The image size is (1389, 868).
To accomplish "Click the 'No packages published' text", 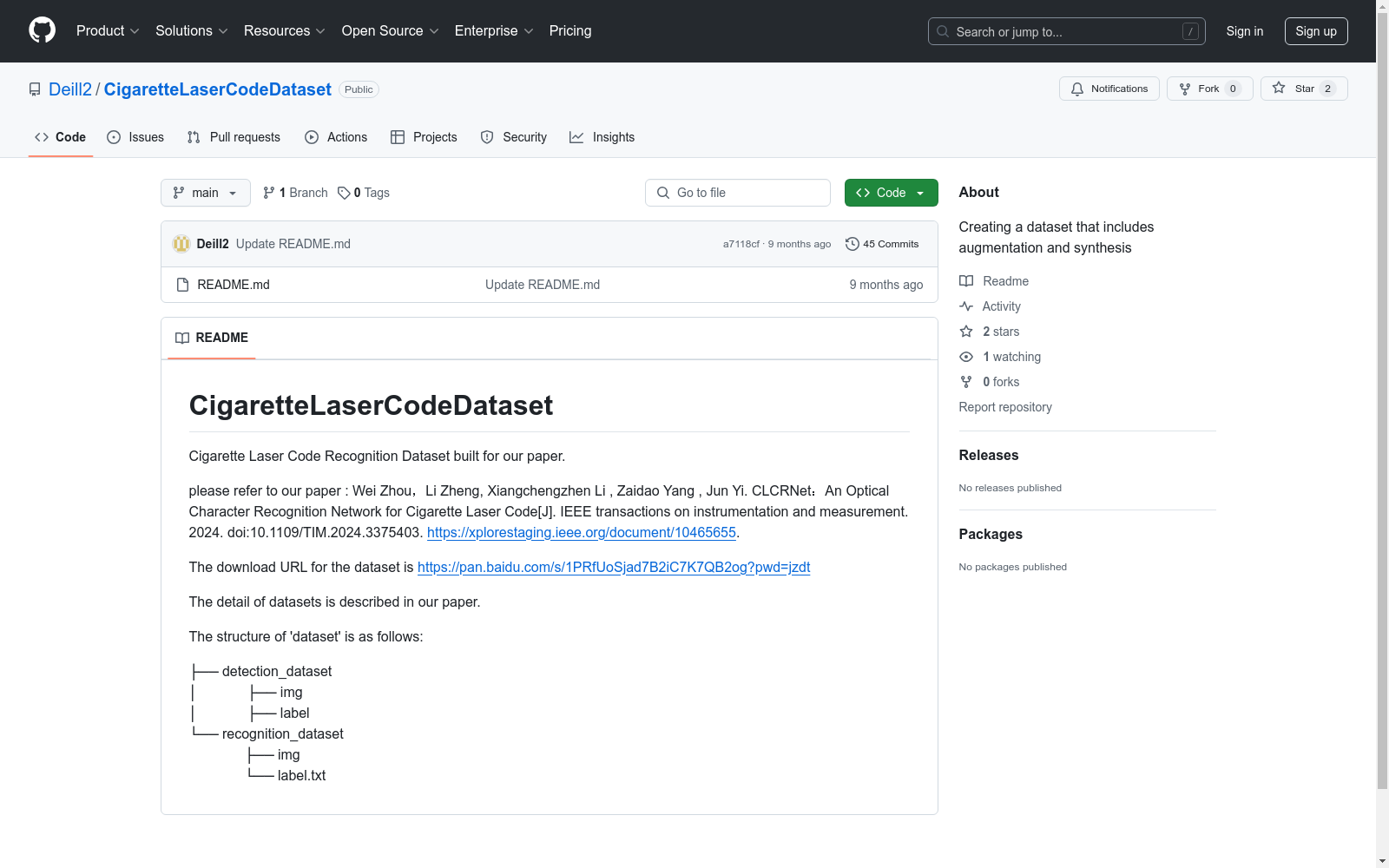I will 1013,567.
